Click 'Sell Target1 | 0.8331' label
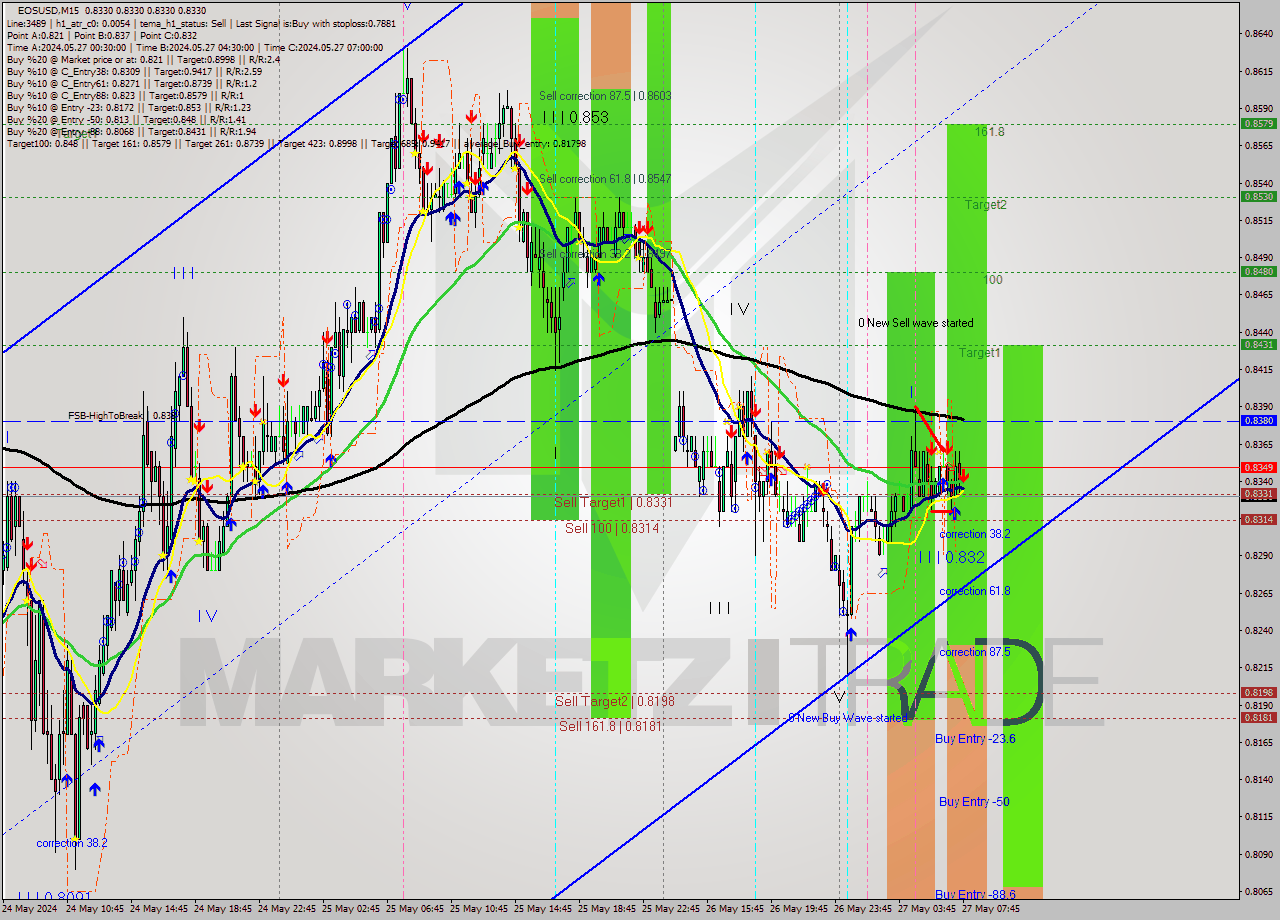 [614, 503]
